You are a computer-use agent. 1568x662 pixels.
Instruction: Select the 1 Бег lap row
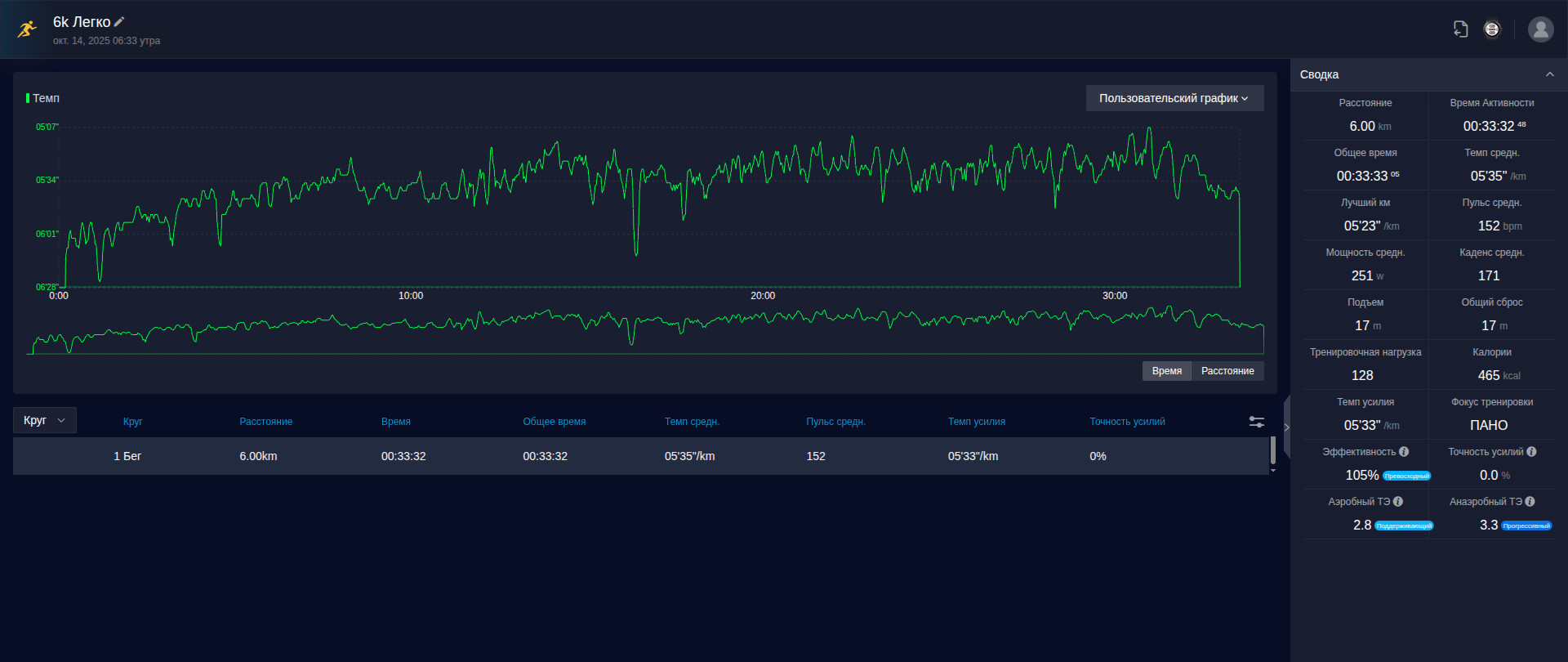[x=640, y=456]
